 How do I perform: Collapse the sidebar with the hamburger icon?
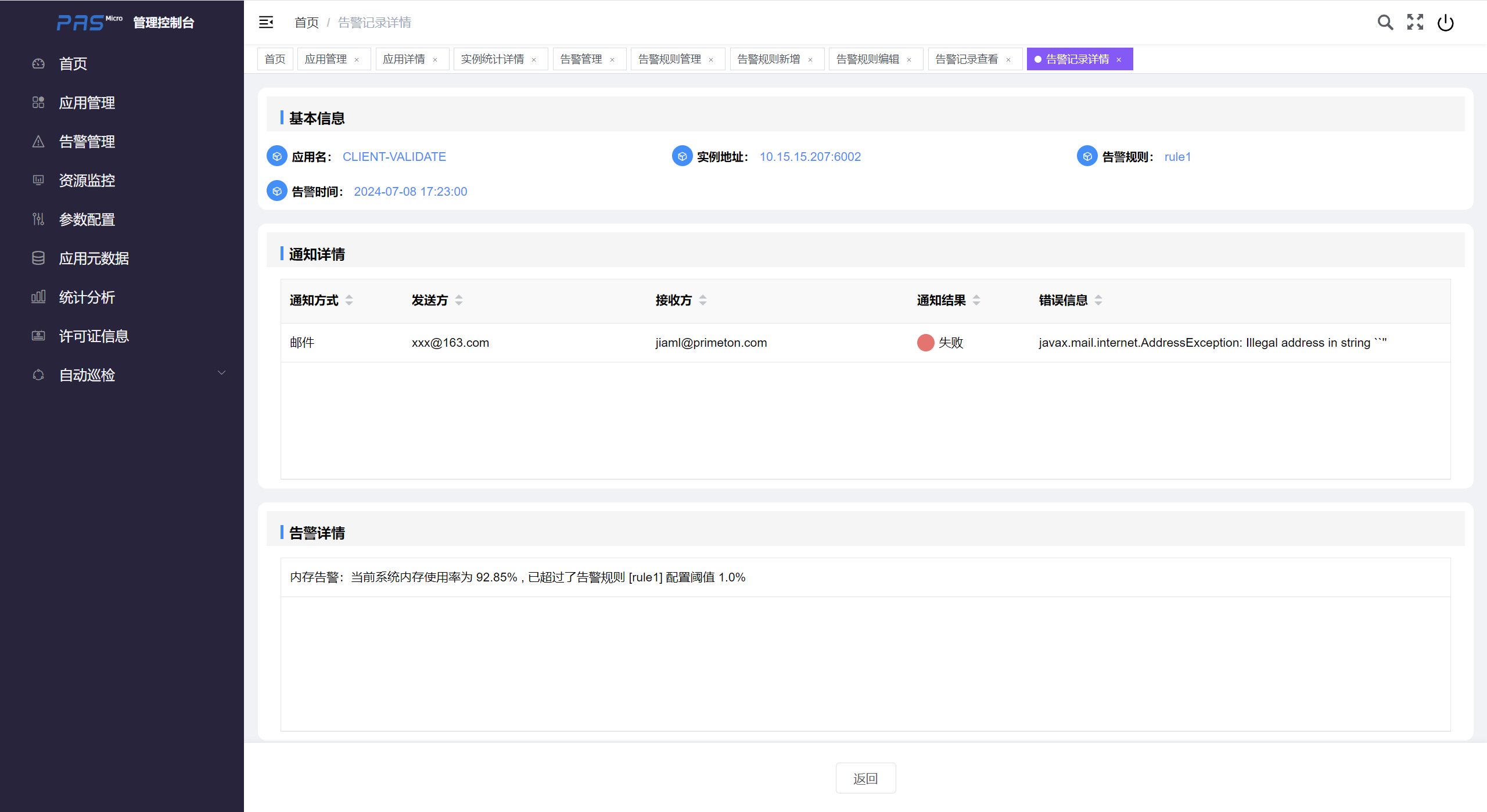coord(266,22)
